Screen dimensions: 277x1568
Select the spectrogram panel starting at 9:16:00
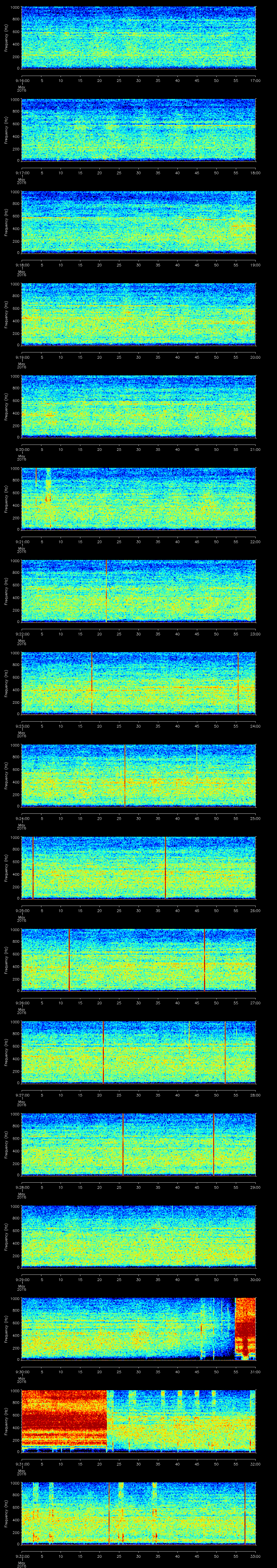[139, 38]
